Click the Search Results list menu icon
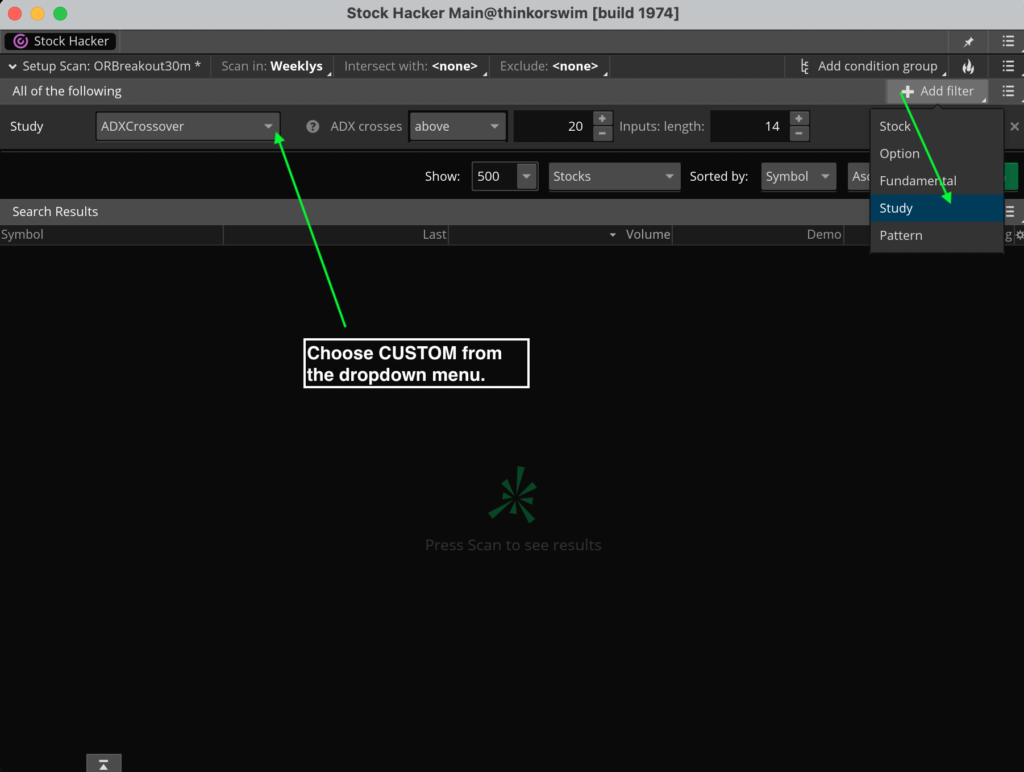The image size is (1024, 772). click(x=1010, y=212)
